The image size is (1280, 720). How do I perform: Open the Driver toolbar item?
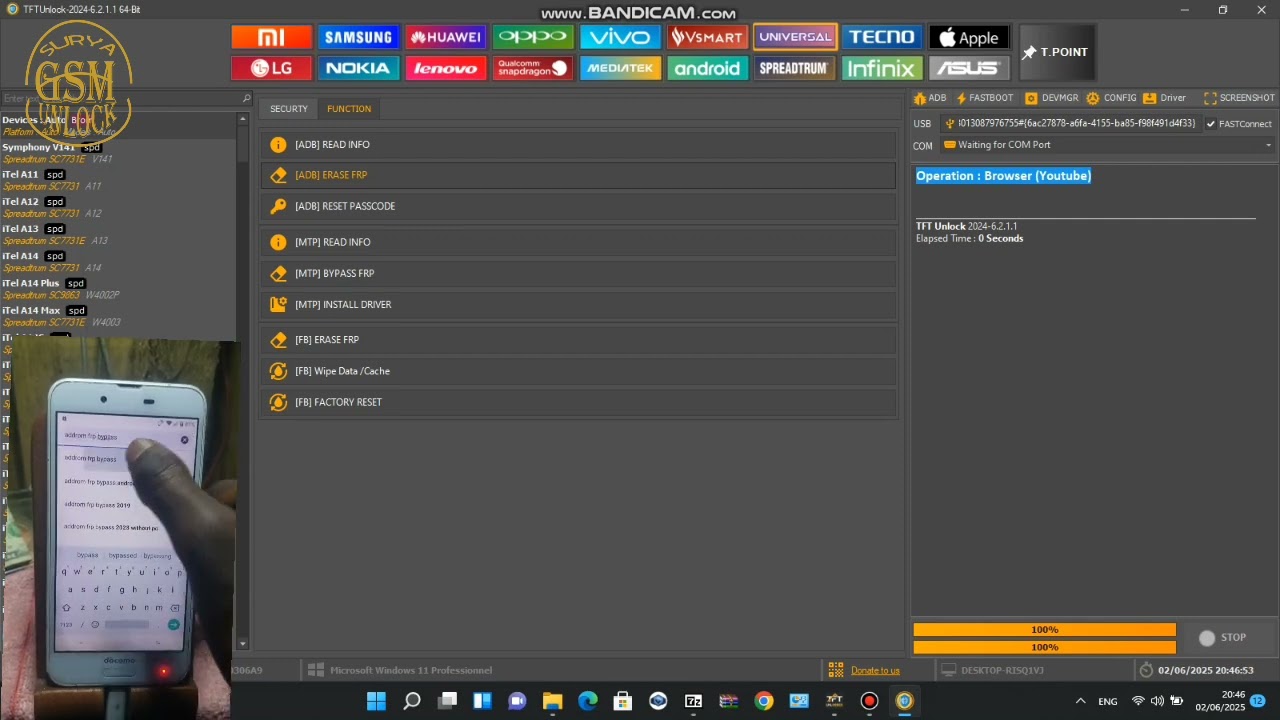pos(1165,98)
